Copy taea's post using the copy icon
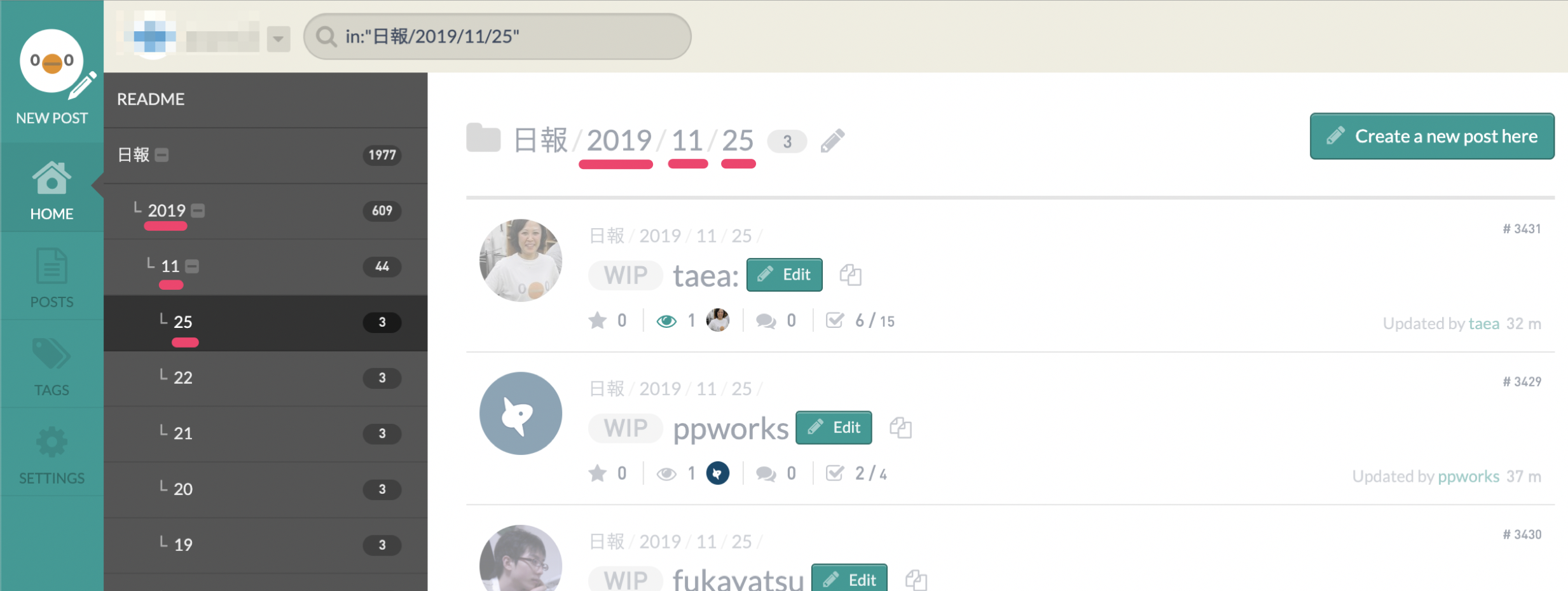Image resolution: width=1568 pixels, height=591 pixels. 850,275
